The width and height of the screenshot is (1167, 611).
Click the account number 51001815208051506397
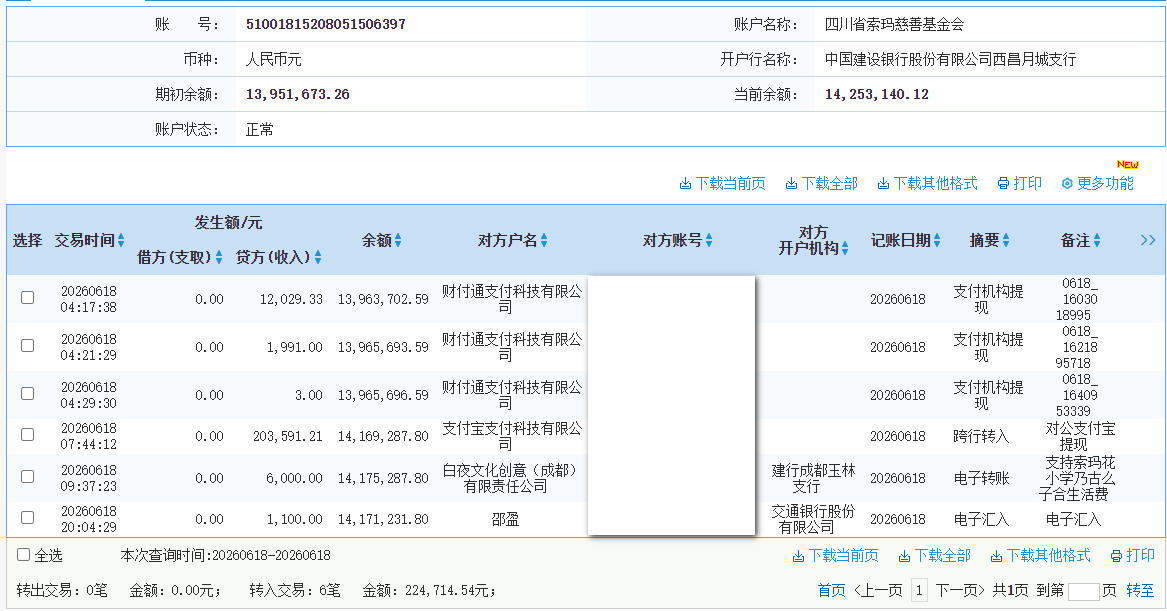point(326,25)
